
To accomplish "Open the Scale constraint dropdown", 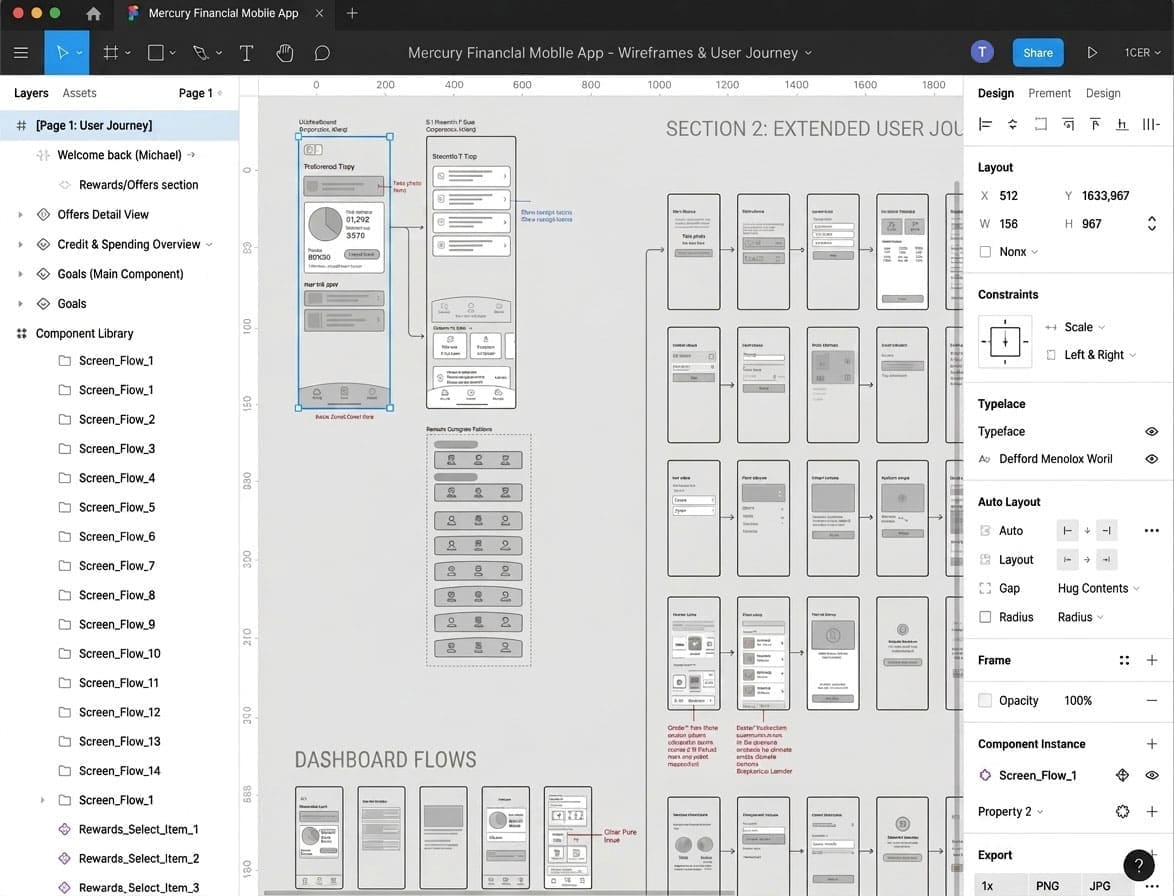I will tap(1084, 327).
